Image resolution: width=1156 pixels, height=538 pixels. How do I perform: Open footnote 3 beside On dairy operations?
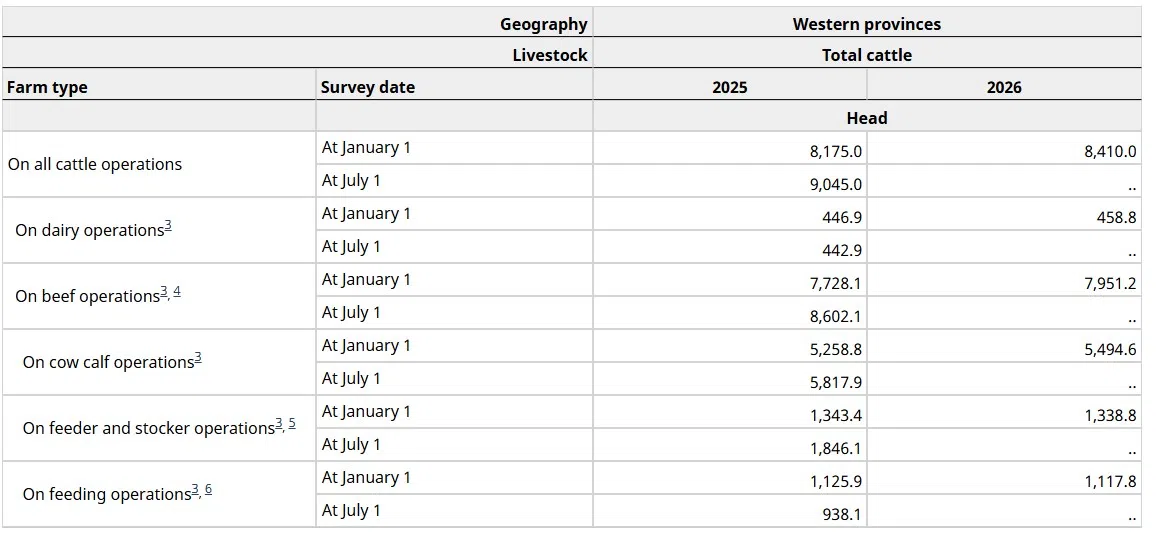[168, 226]
